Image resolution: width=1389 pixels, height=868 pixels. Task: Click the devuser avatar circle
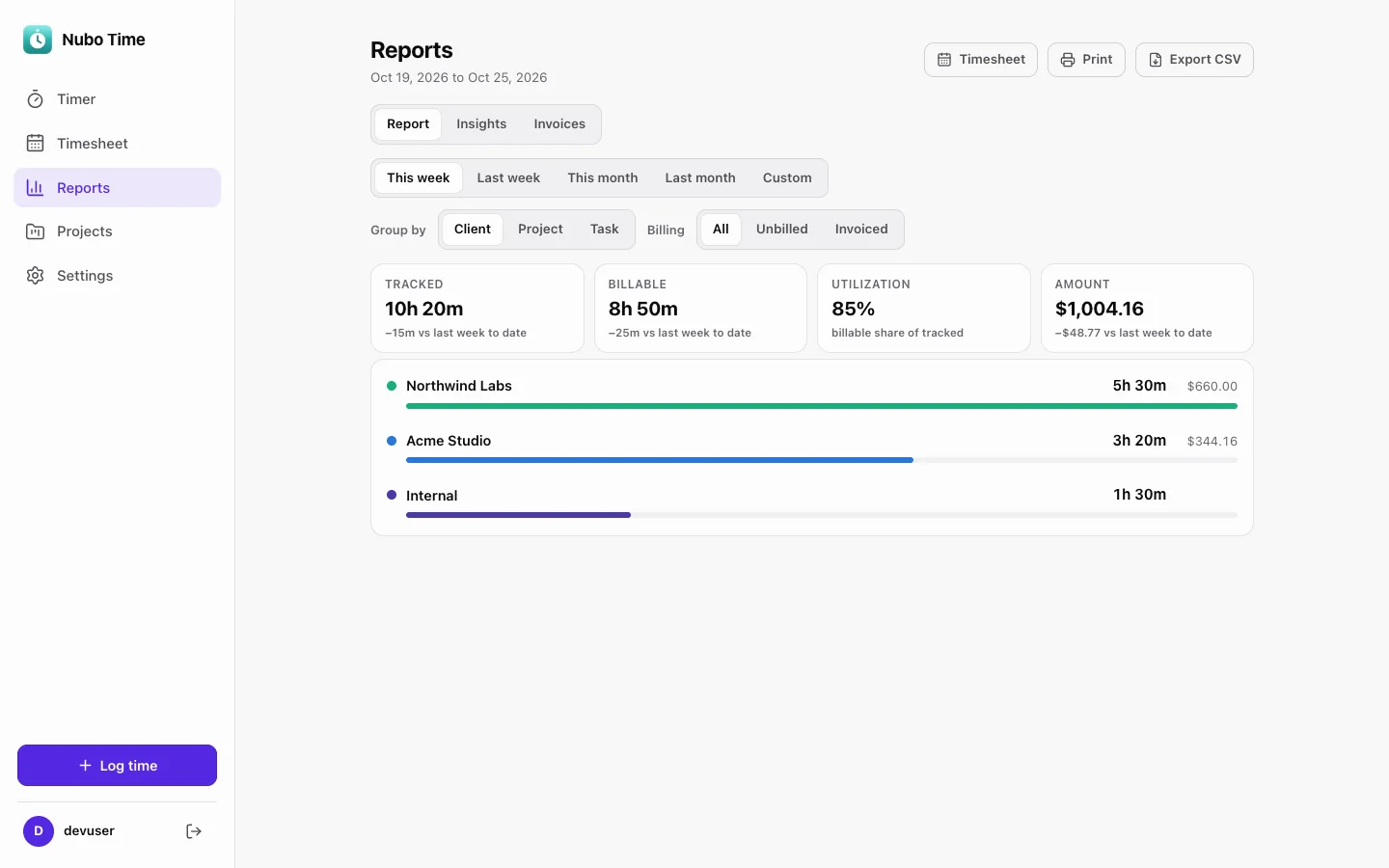(x=39, y=831)
